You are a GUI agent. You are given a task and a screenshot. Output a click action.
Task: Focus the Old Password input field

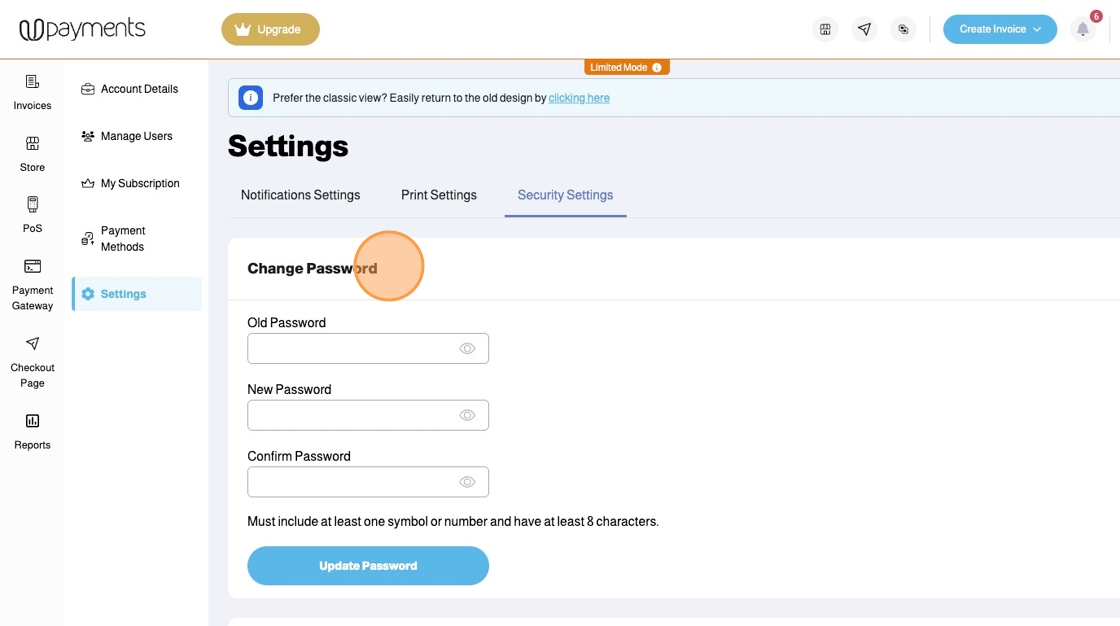click(350, 349)
